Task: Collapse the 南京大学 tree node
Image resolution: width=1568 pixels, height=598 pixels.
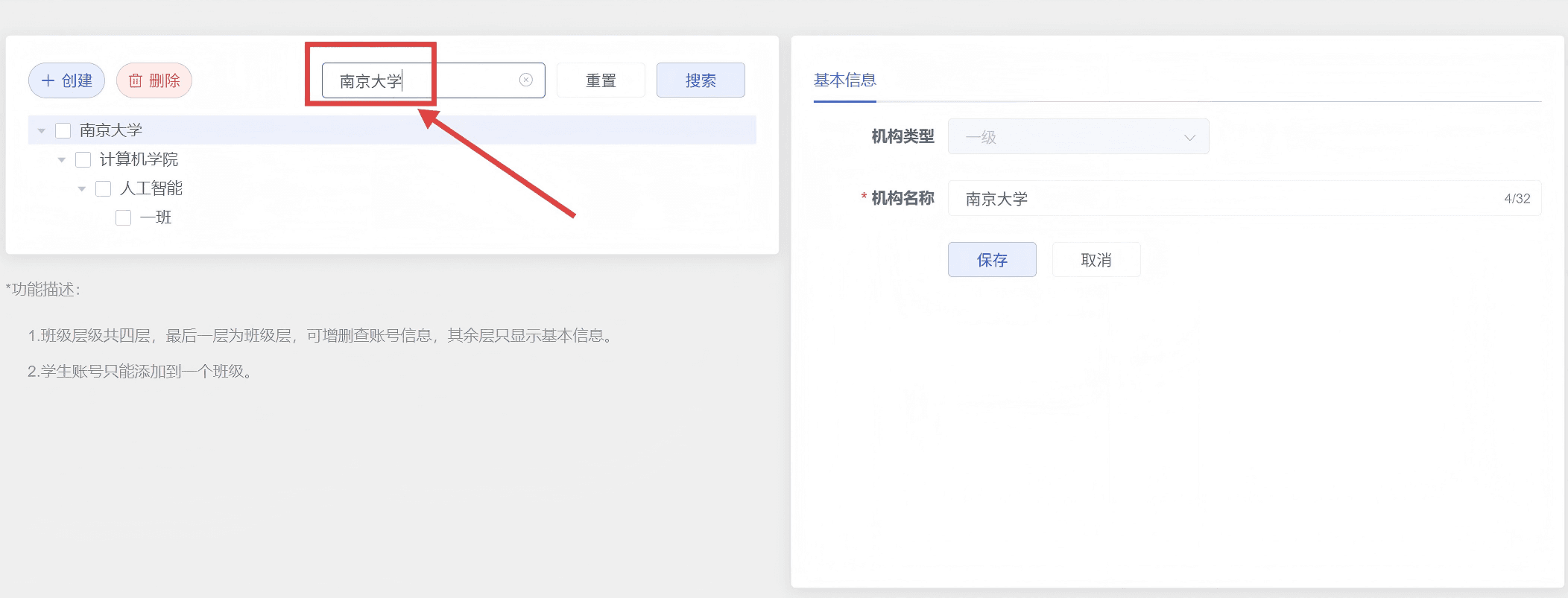Action: 42,131
